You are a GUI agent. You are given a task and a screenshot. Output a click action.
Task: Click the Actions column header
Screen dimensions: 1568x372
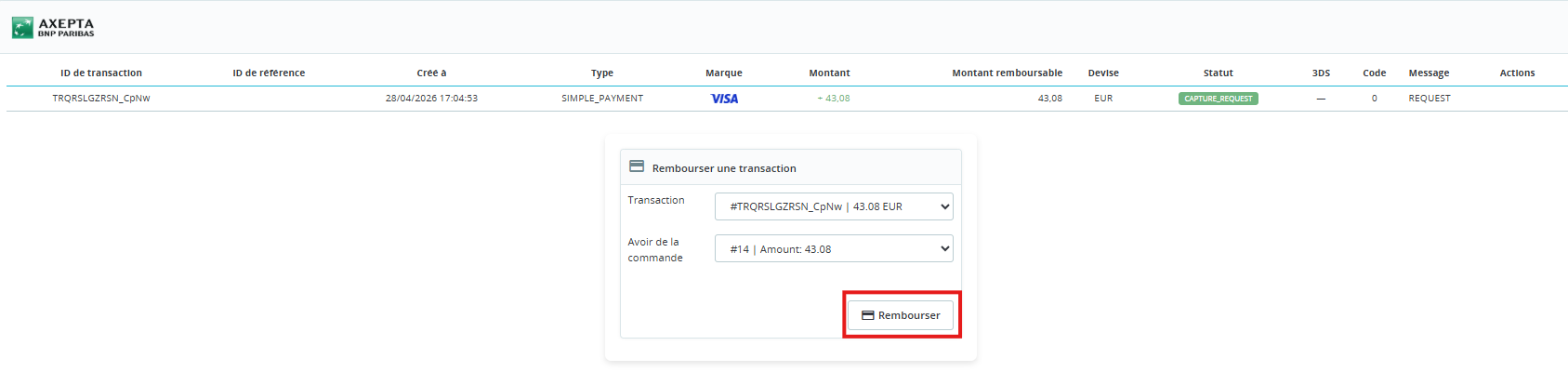click(x=1517, y=73)
